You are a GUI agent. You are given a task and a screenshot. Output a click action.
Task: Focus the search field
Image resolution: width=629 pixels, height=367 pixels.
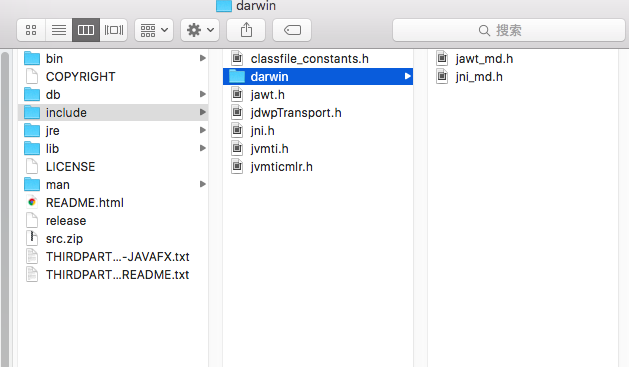coord(509,30)
